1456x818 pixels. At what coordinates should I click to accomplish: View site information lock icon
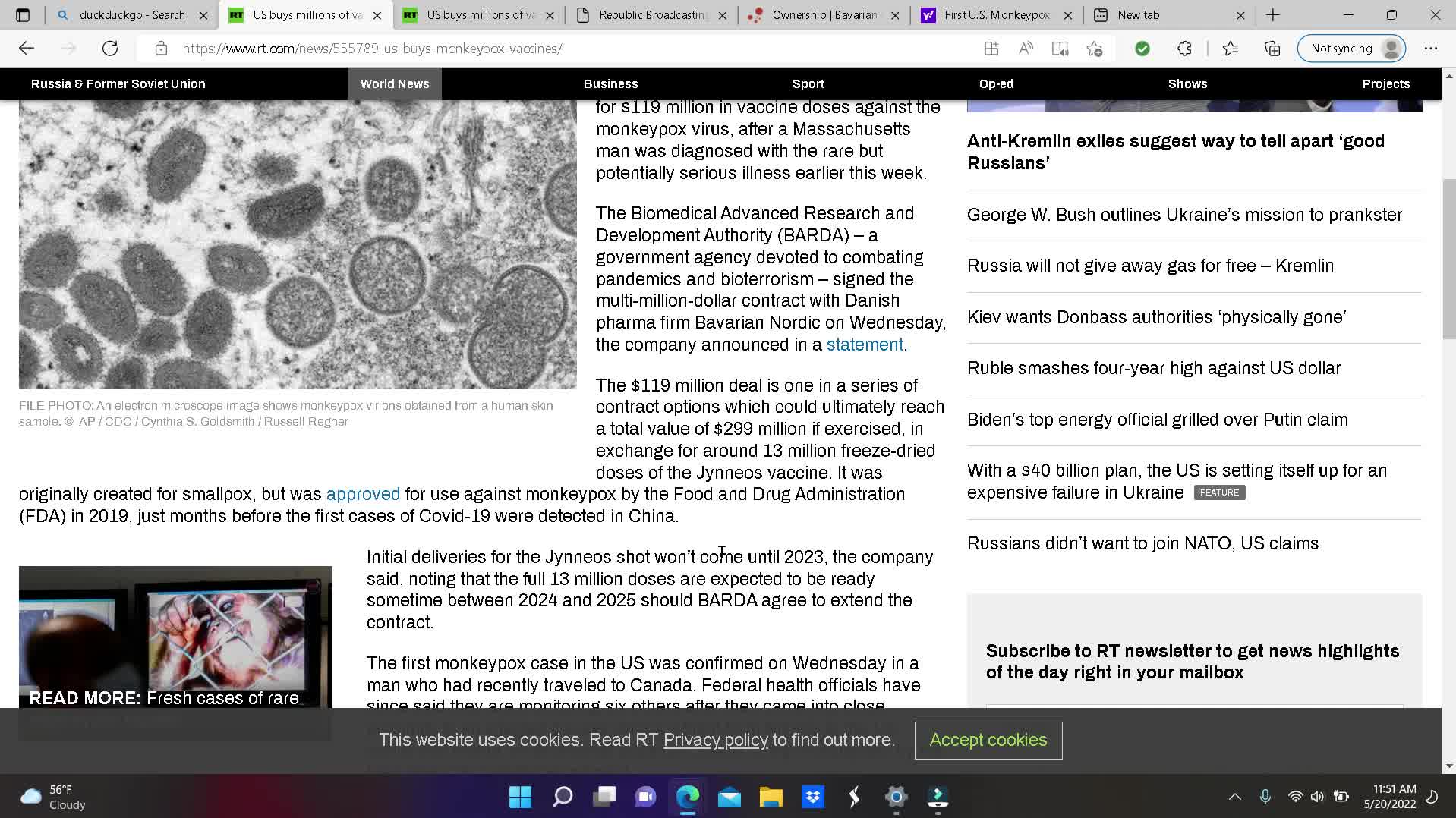tap(161, 49)
